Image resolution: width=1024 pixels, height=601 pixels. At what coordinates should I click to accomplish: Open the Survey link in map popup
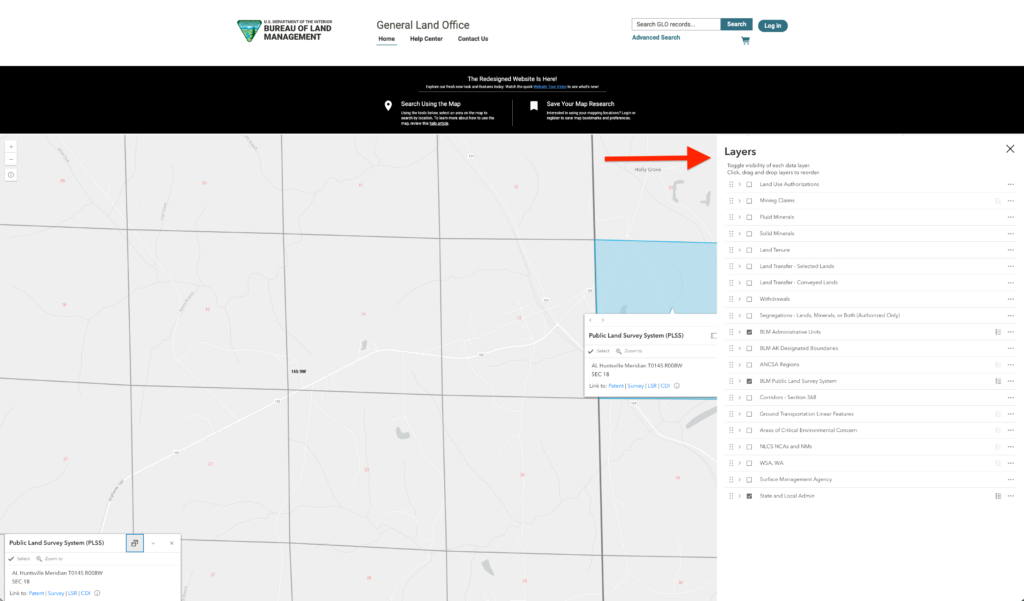tap(635, 385)
